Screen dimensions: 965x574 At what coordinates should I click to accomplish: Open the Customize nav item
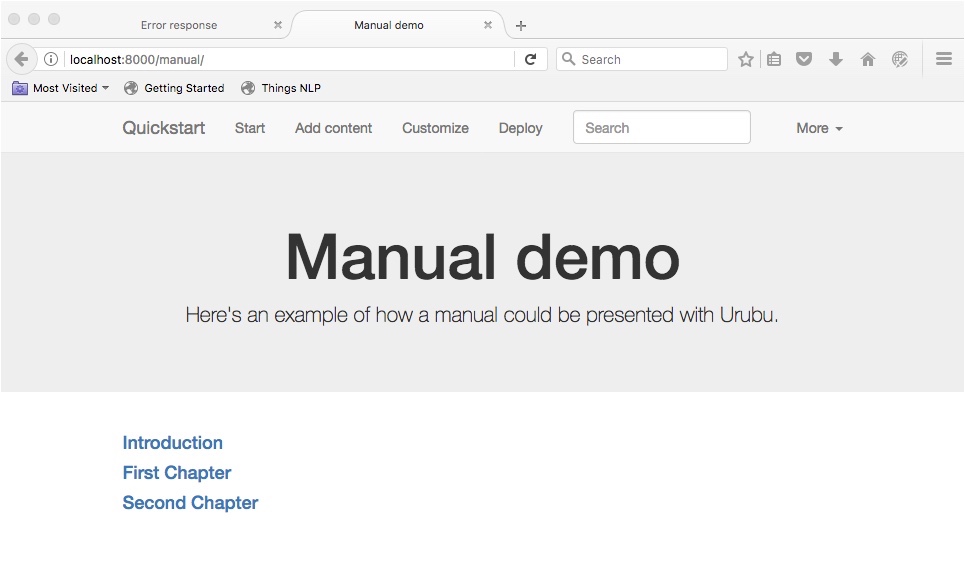point(435,128)
